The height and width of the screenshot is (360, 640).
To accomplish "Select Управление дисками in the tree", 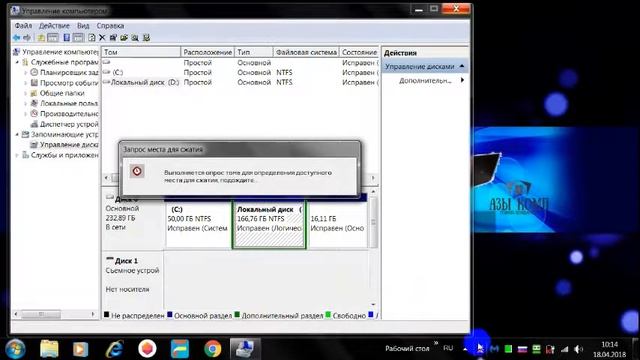I will point(64,144).
